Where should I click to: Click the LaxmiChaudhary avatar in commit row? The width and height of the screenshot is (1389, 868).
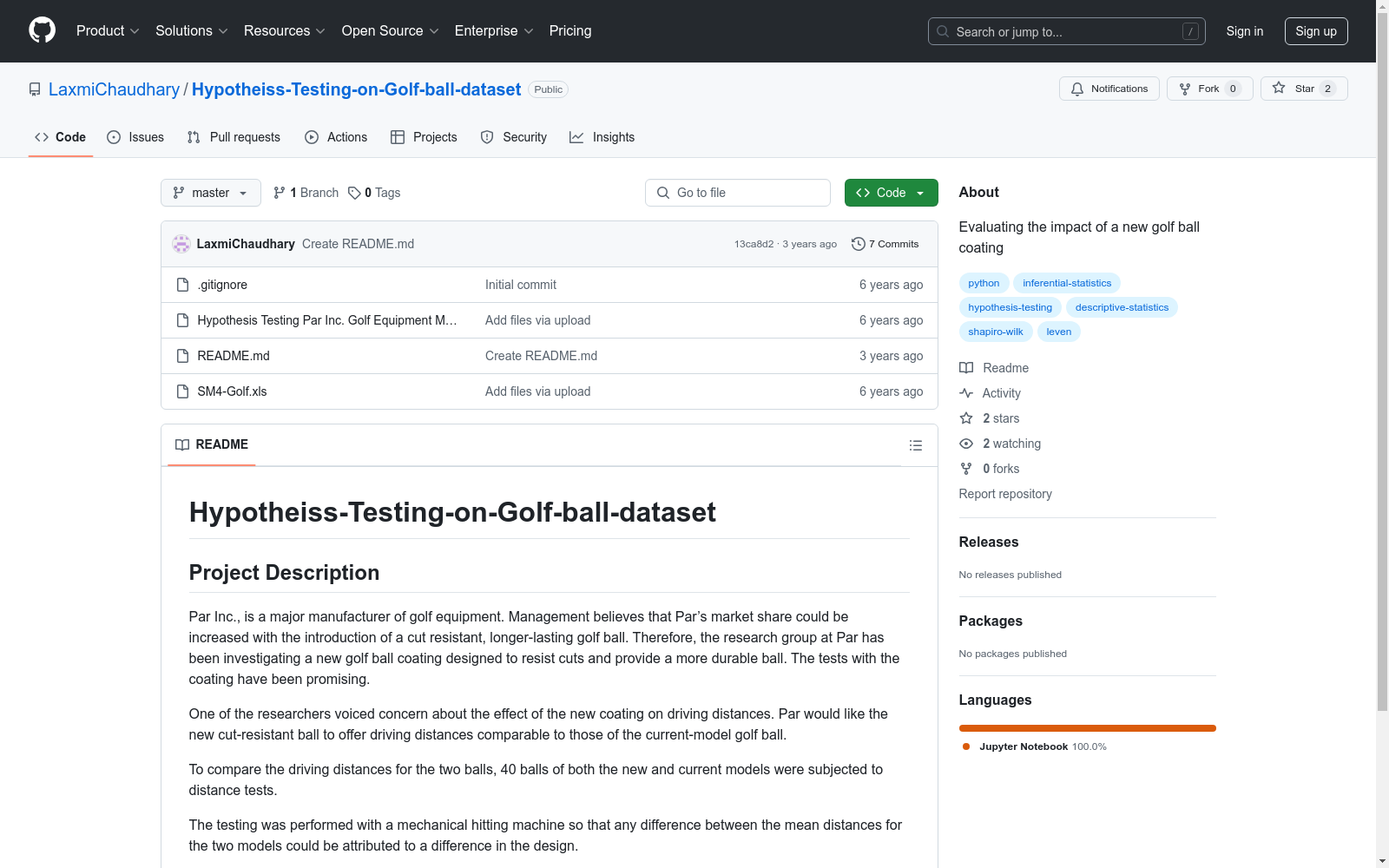[181, 244]
